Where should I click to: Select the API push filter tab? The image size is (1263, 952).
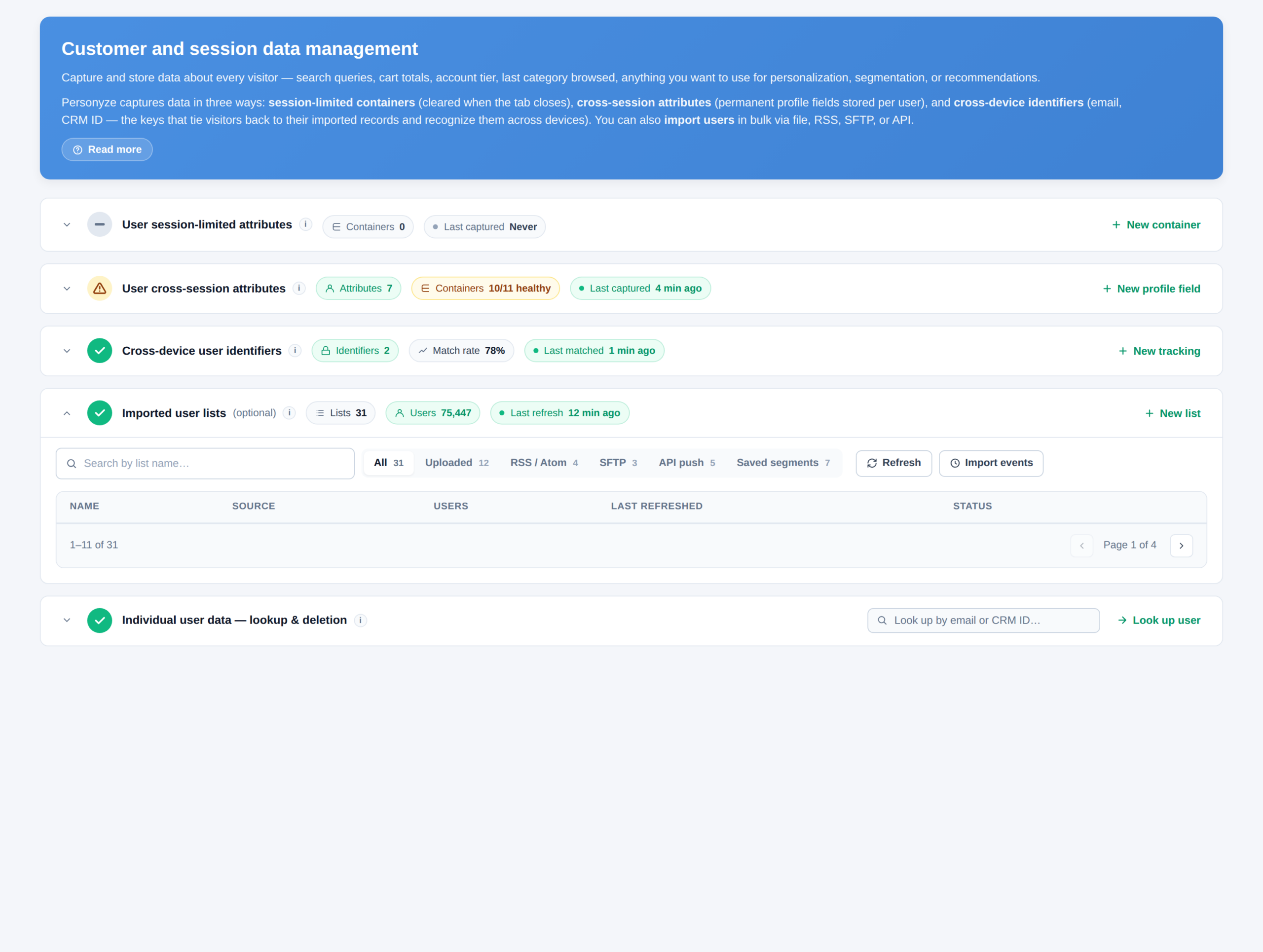click(687, 463)
